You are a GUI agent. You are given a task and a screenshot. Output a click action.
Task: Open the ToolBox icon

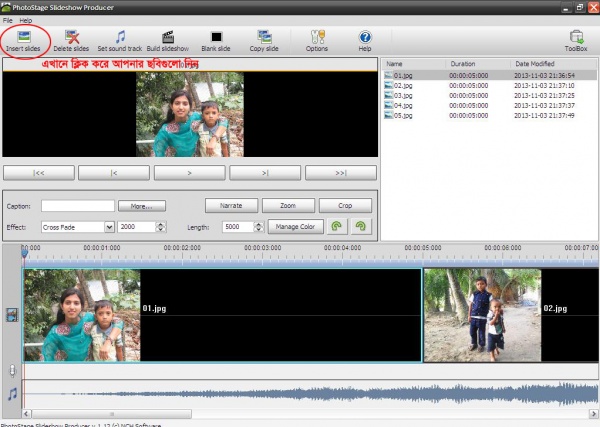tap(575, 37)
